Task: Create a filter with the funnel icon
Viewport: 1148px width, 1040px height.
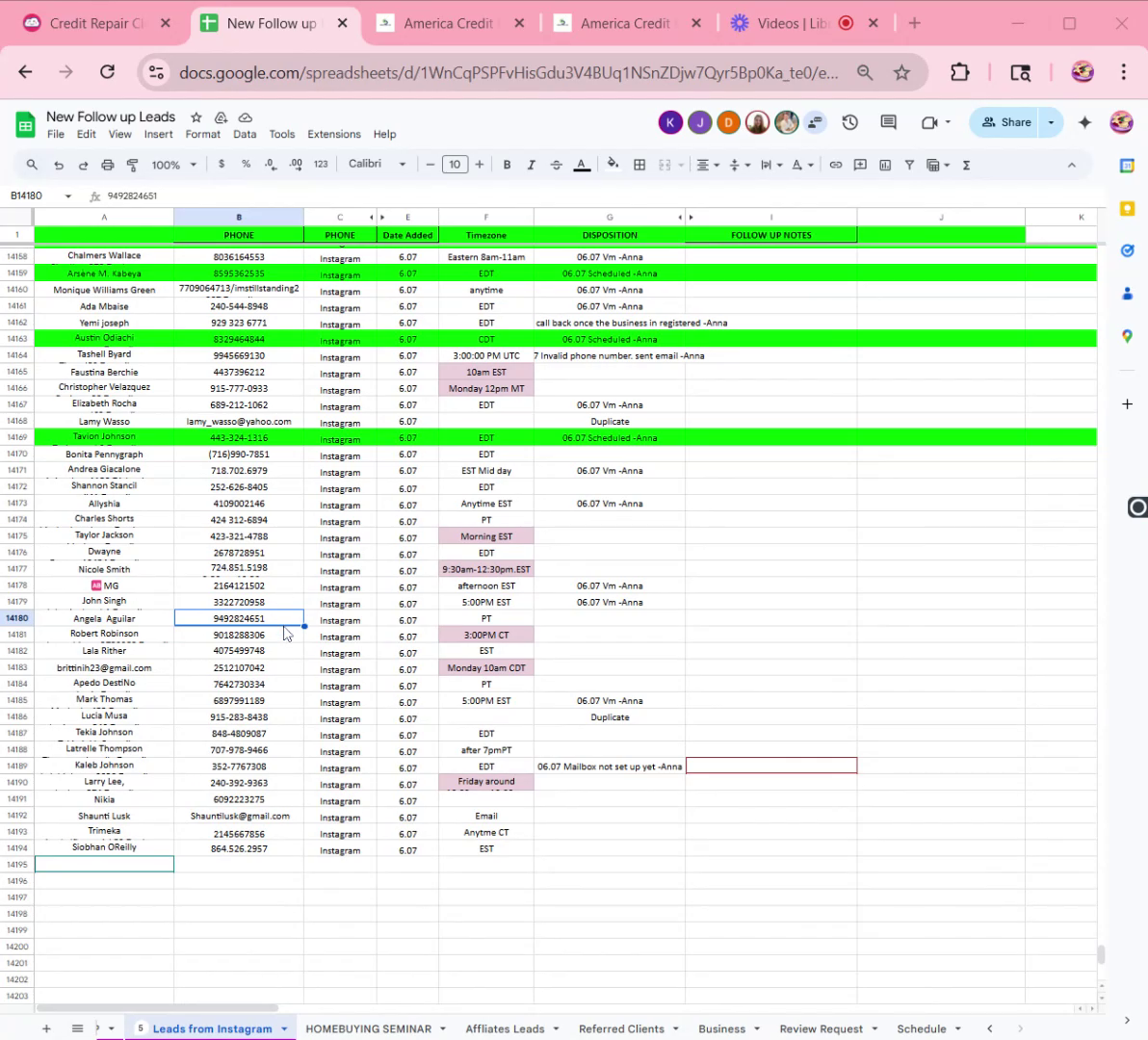Action: pyautogui.click(x=909, y=165)
